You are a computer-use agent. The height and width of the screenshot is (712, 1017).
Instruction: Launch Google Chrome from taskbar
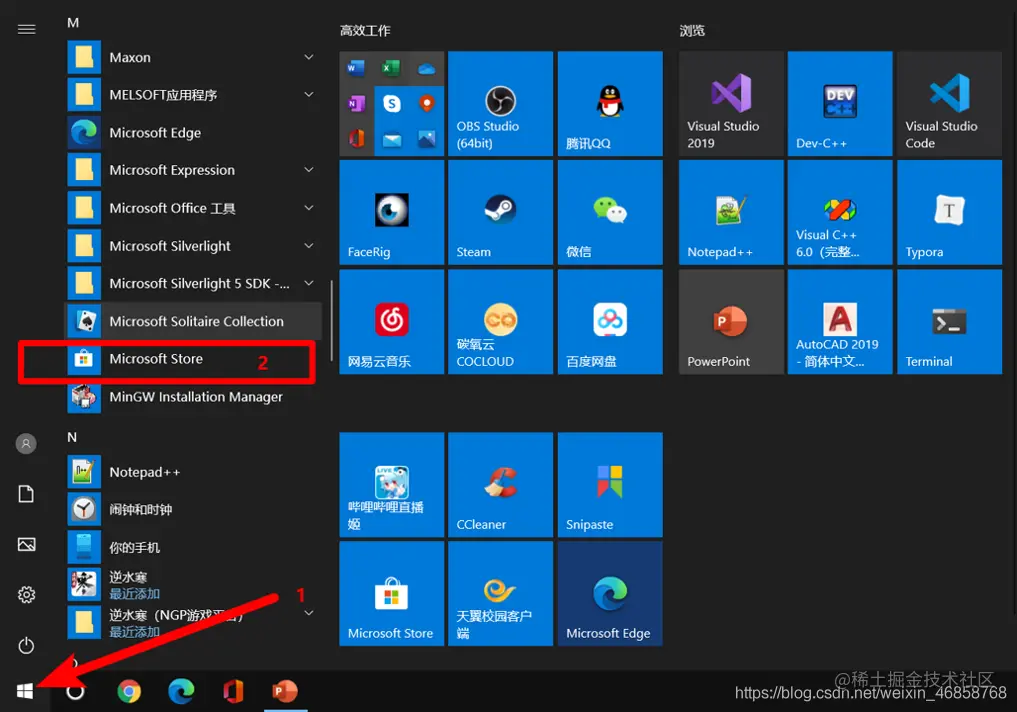click(x=129, y=691)
